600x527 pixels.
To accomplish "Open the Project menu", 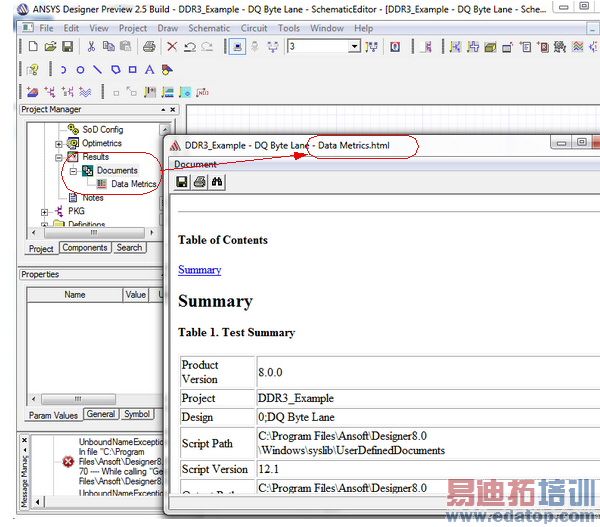I will 133,28.
